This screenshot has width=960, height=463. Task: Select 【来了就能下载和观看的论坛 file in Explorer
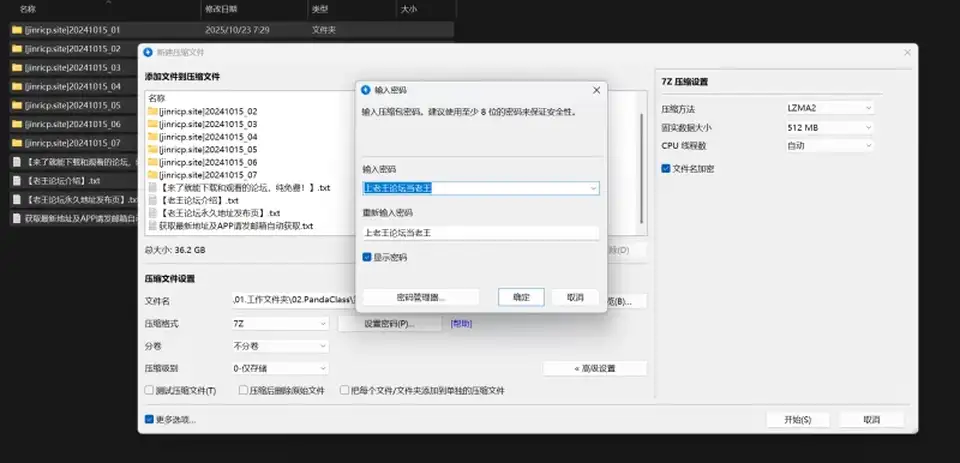pyautogui.click(x=73, y=162)
